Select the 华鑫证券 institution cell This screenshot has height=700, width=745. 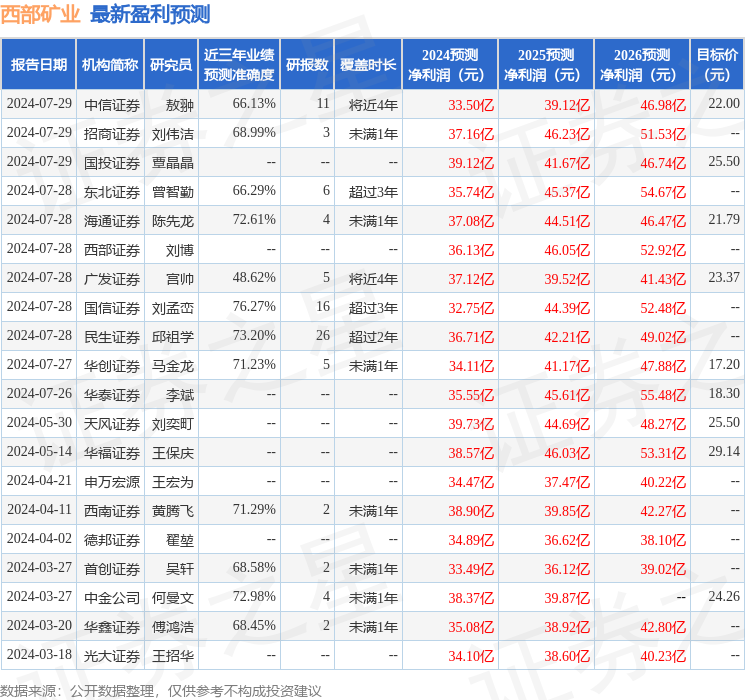(112, 626)
